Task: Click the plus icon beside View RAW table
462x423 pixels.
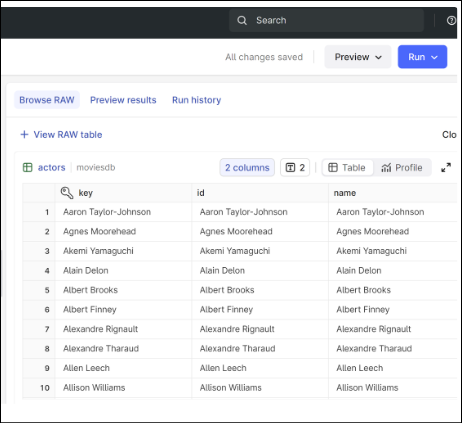Action: click(24, 134)
